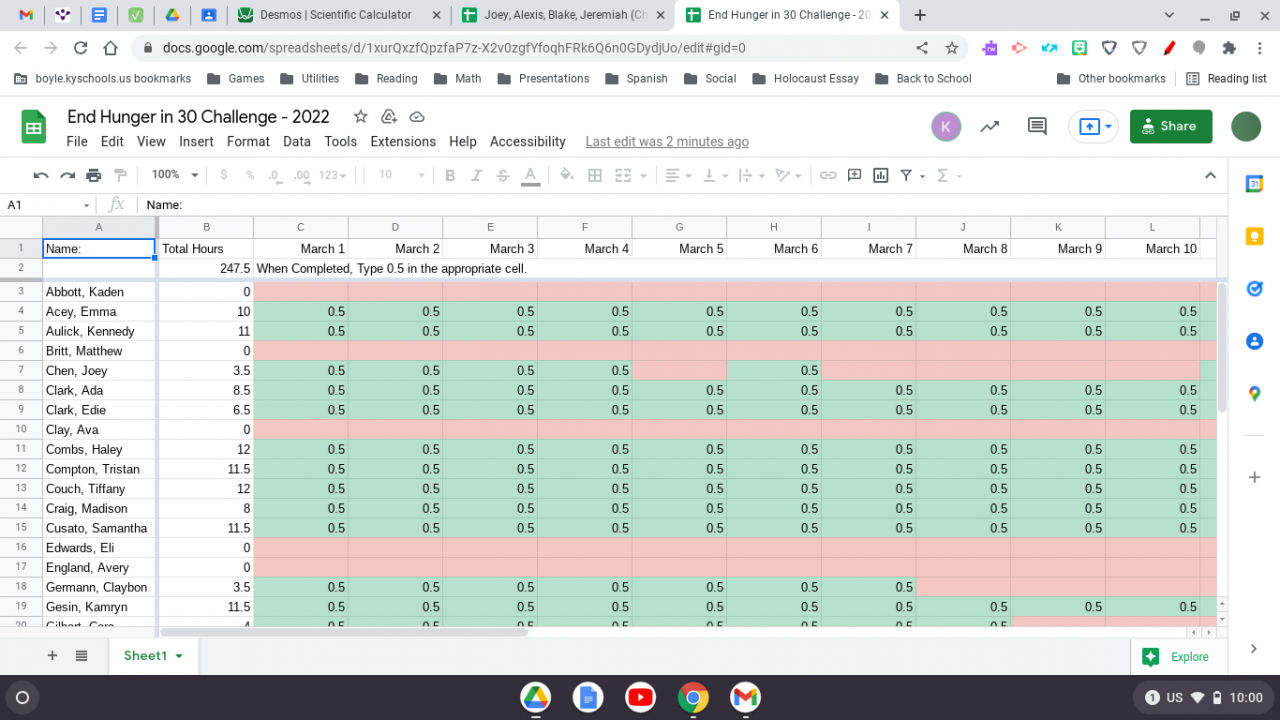Open the Format menu
Image resolution: width=1280 pixels, height=720 pixels.
248,141
